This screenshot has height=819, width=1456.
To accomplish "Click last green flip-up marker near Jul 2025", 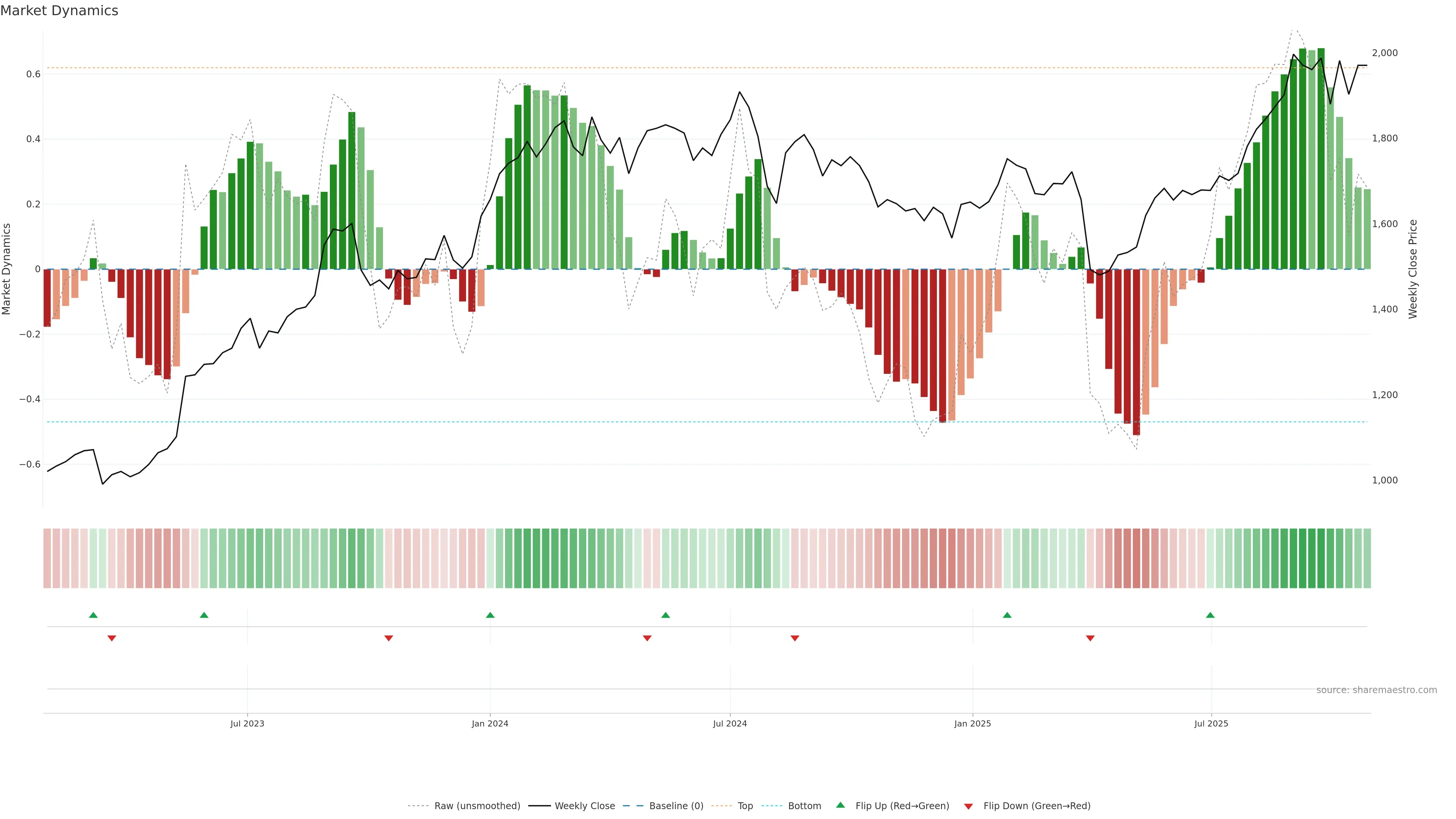I will coord(1210,615).
